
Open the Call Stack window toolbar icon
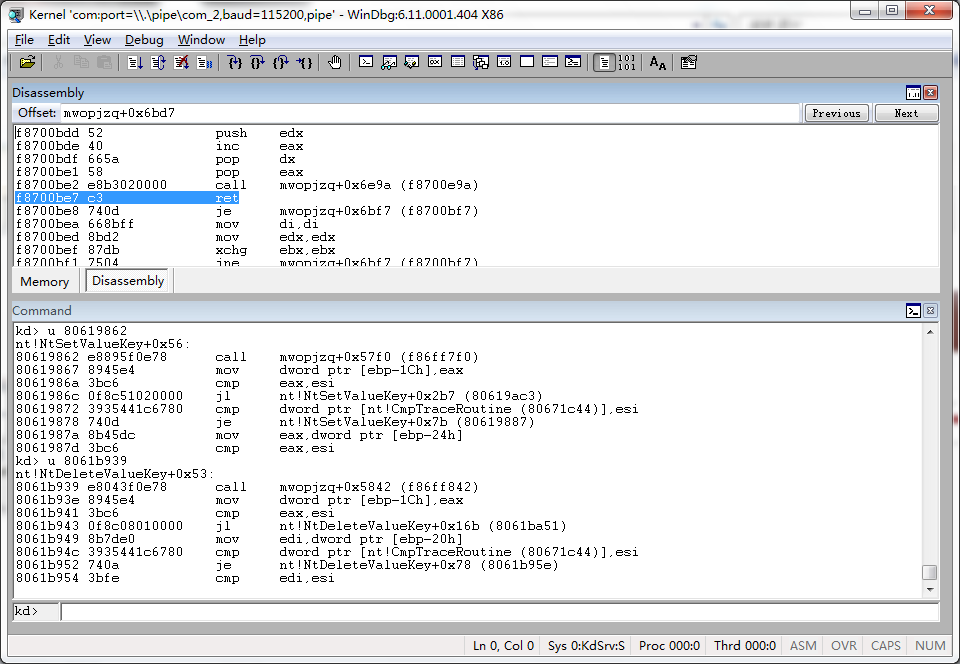pyautogui.click(x=481, y=62)
